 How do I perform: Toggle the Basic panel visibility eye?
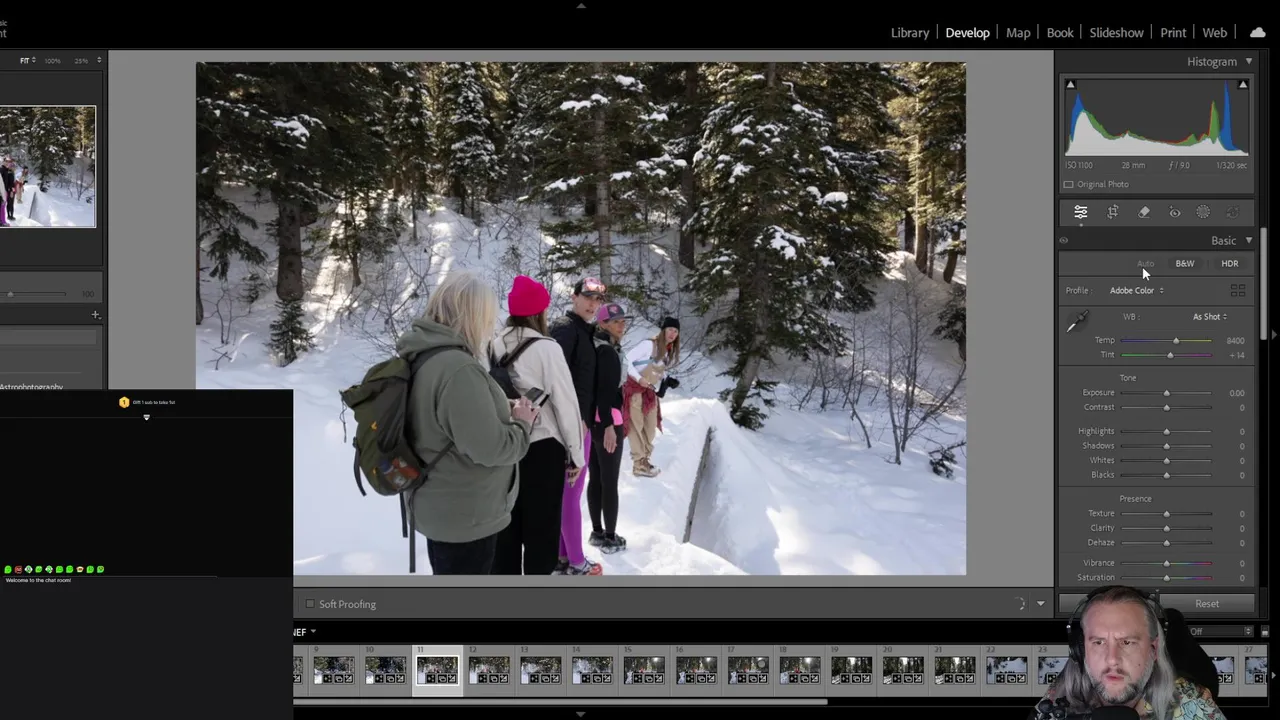(x=1064, y=240)
